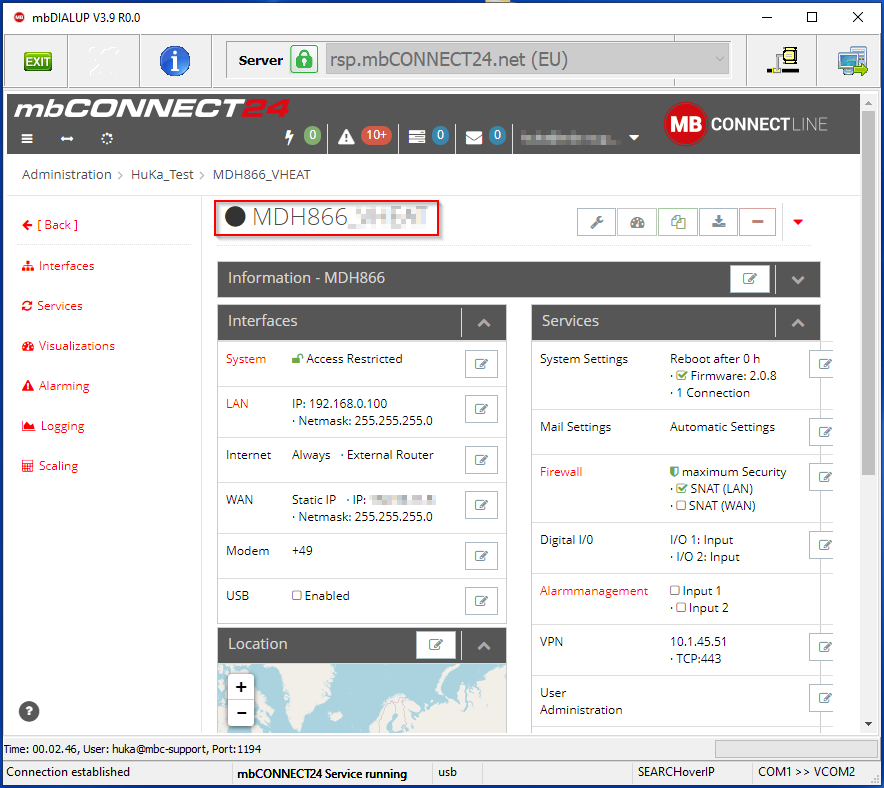Image resolution: width=884 pixels, height=788 pixels.
Task: Click the dotted circle refresh icon
Action: click(x=107, y=138)
